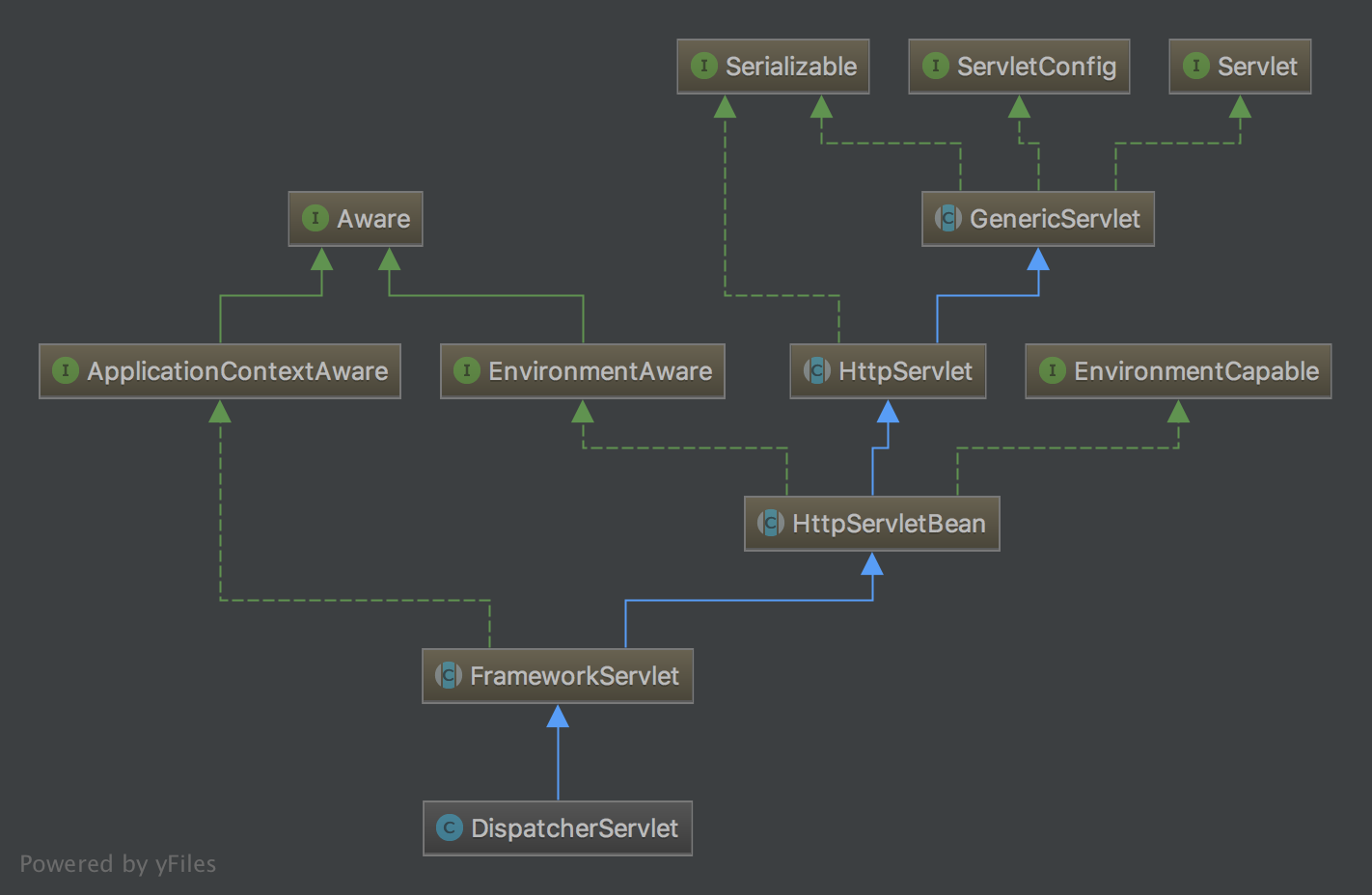This screenshot has width=1372, height=895.
Task: Click the abstract class icon on HttpServlet
Action: click(817, 370)
